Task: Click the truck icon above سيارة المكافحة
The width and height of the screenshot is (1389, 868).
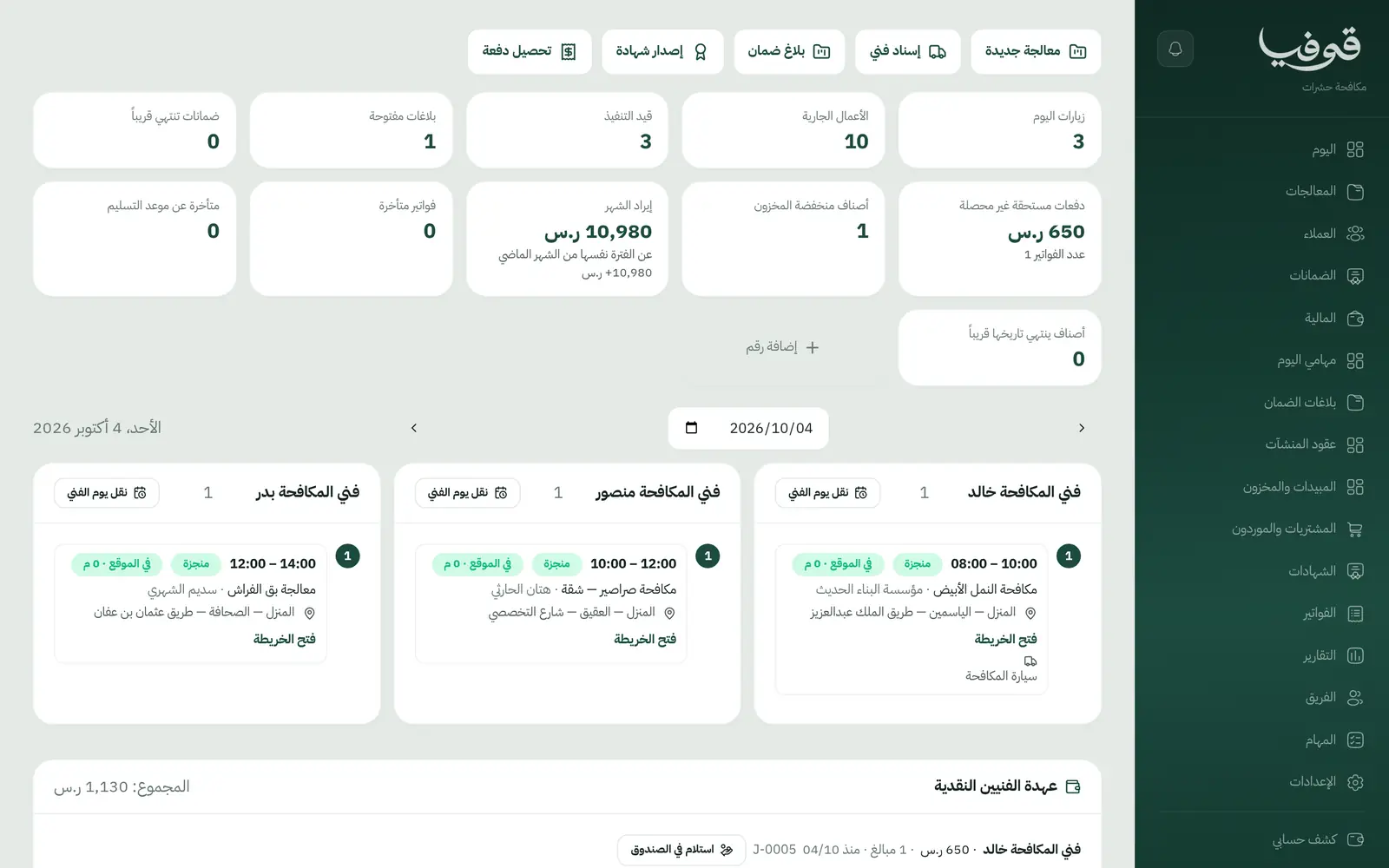Action: (1030, 661)
